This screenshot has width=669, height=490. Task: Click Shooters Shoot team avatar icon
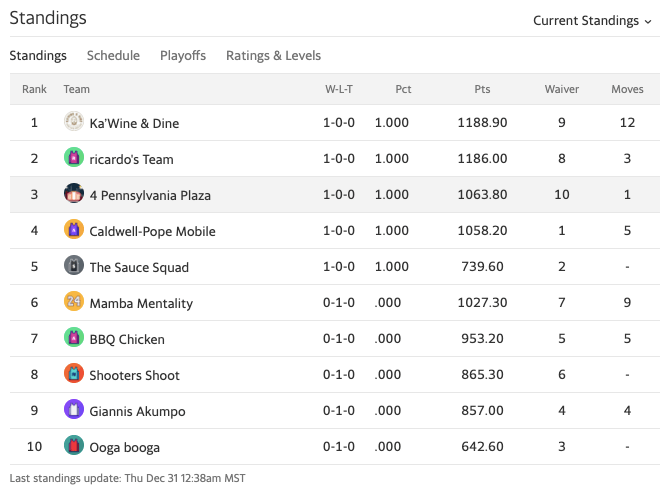(x=73, y=374)
